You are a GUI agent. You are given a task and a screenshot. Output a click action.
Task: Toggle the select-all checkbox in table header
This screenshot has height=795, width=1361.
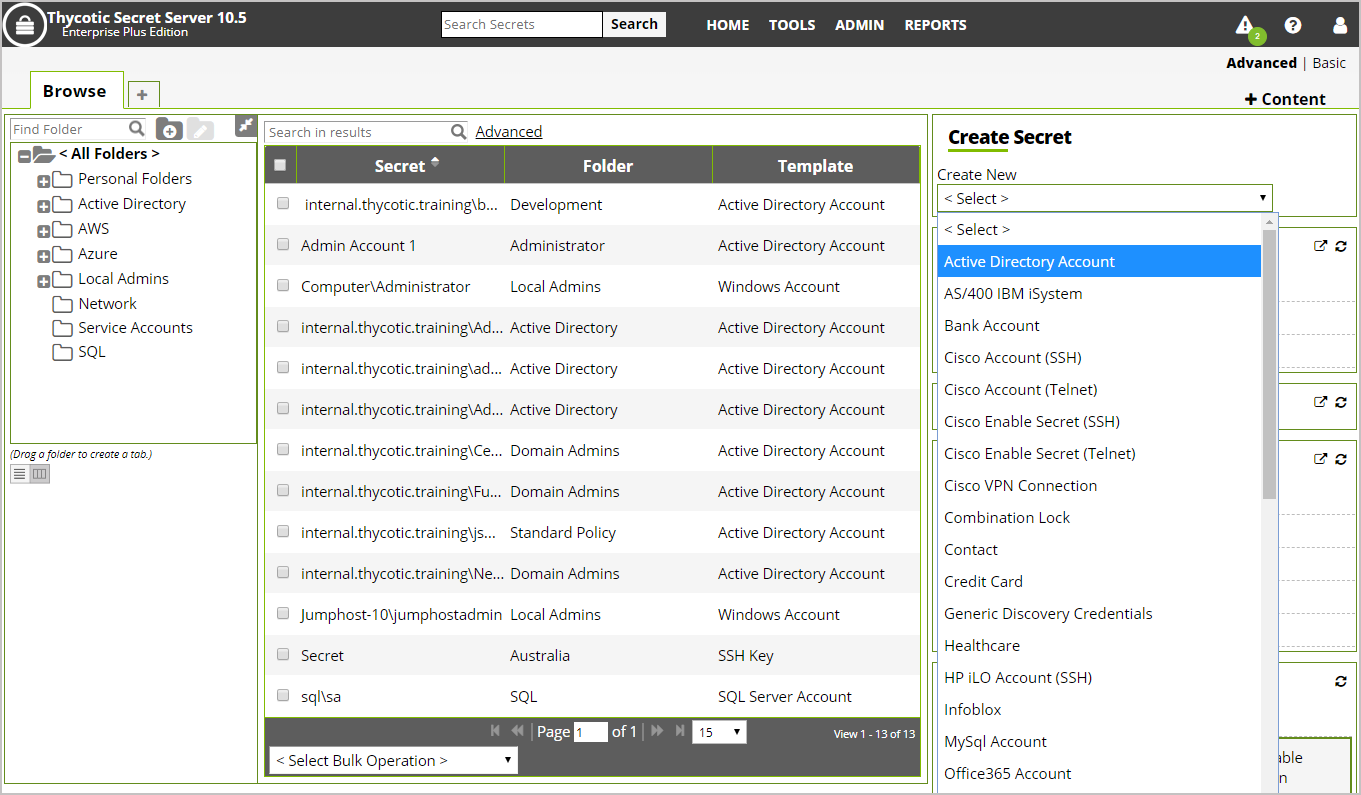[280, 165]
